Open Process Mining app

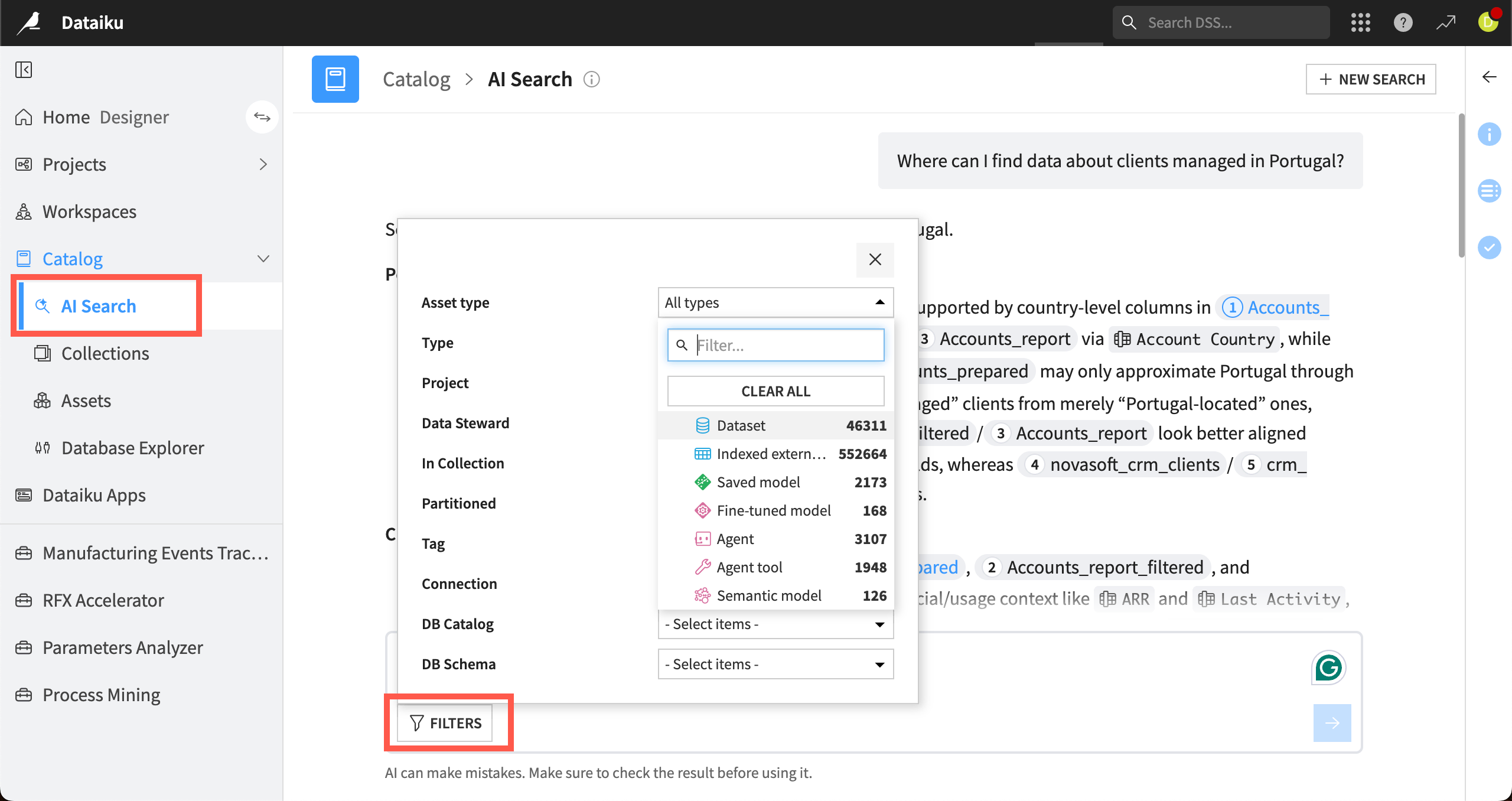[141, 695]
